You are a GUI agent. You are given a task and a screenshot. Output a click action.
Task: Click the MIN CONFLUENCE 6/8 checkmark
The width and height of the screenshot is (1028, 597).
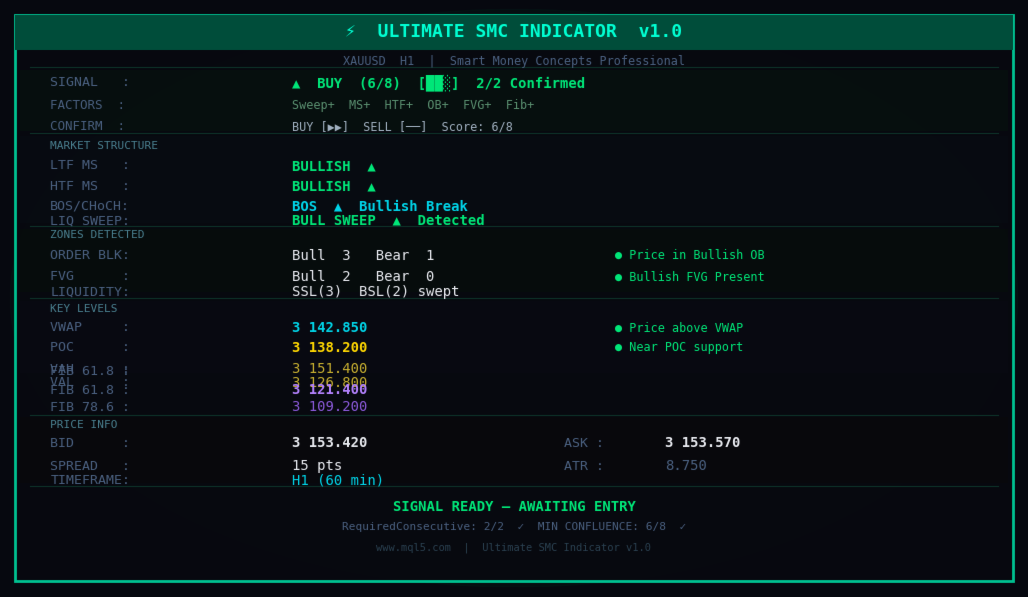(x=682, y=527)
